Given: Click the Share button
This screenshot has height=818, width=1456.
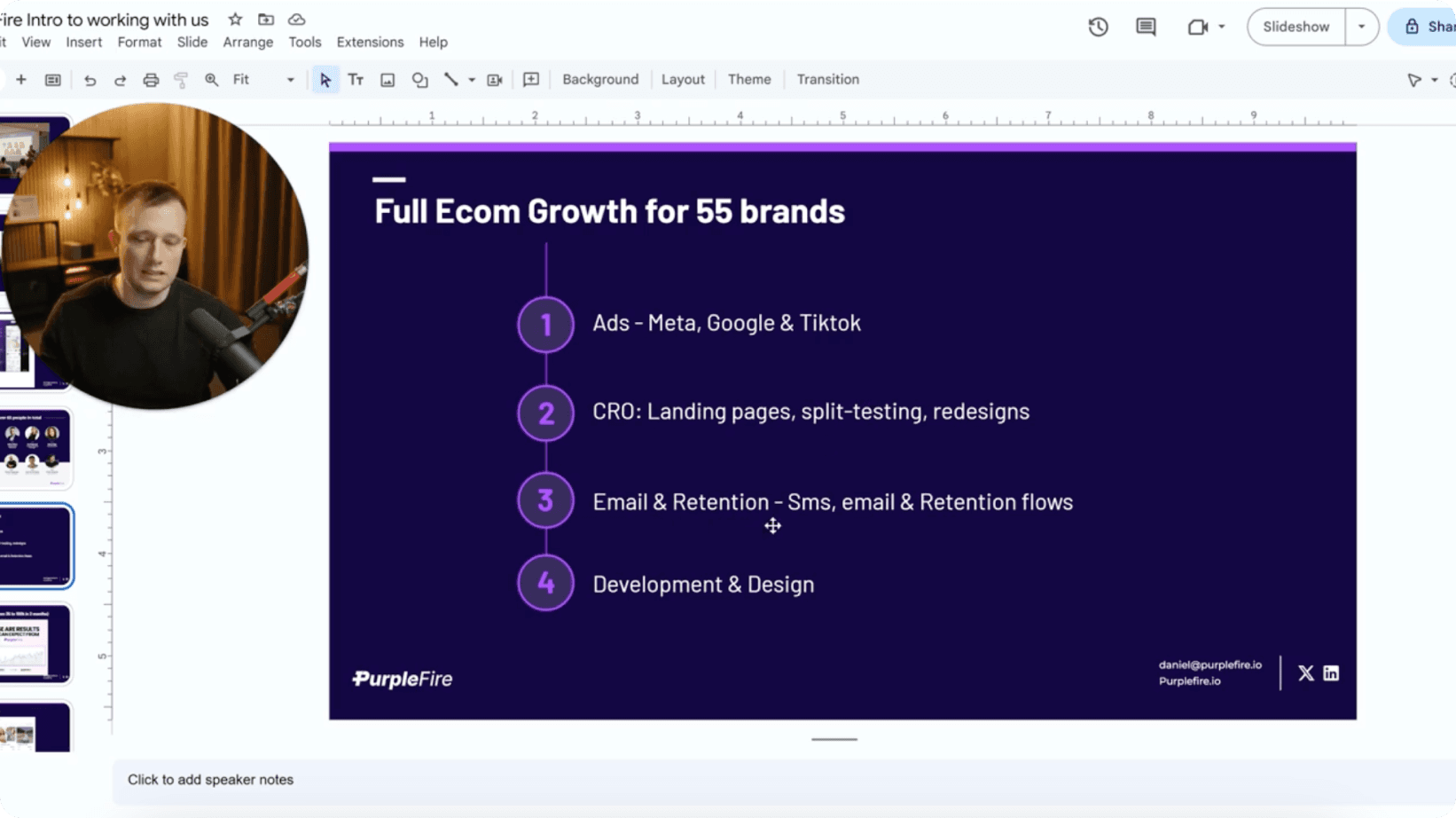Looking at the screenshot, I should 1423,27.
